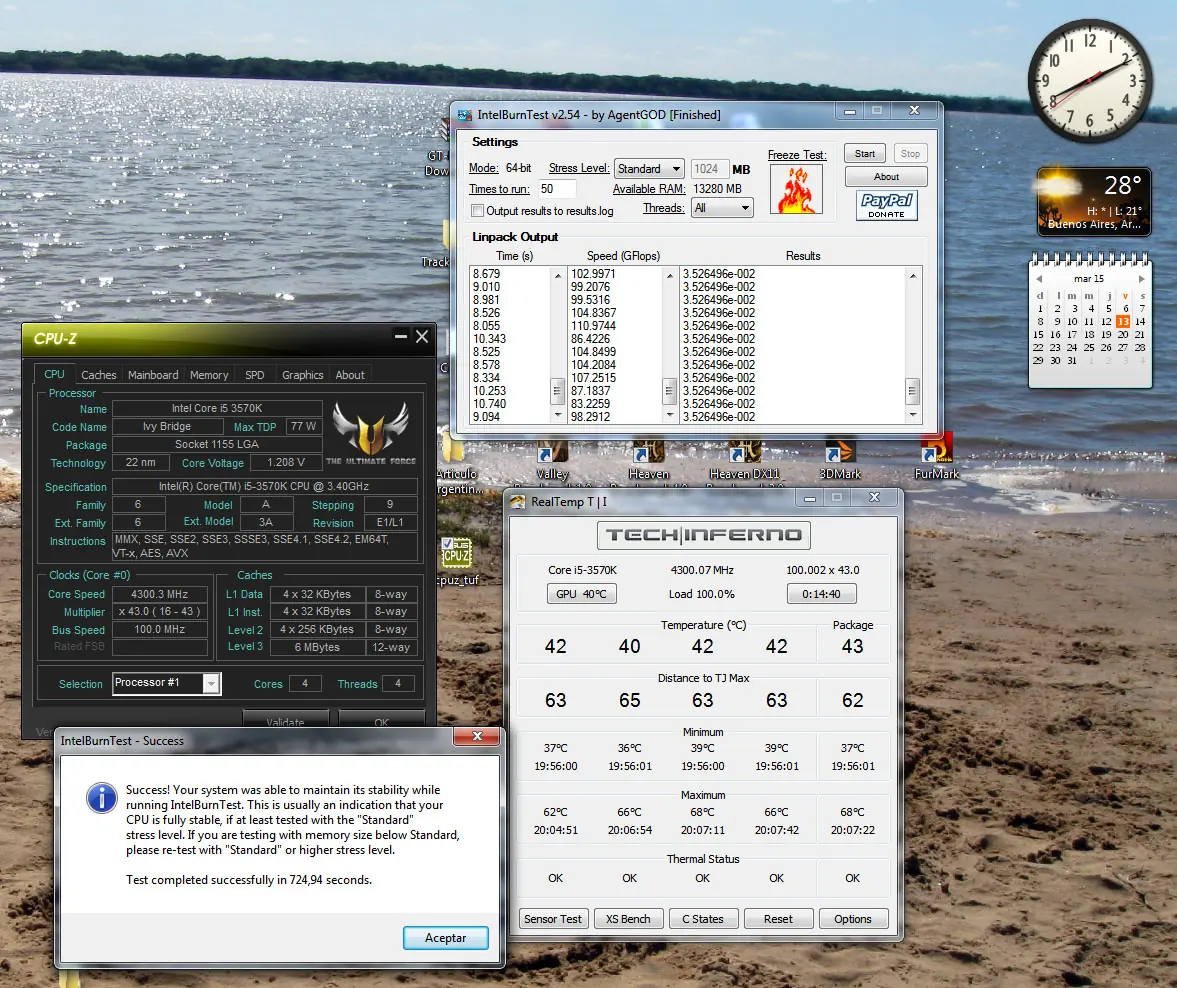Screen dimensions: 1177x988
Task: Open the About tab in CPU-Z
Action: point(350,375)
